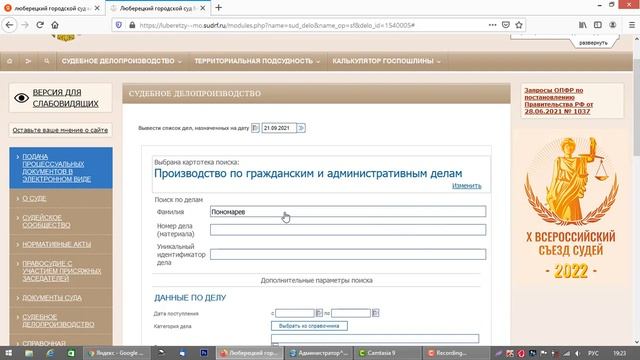
Task: Go back with the browser back arrow
Action: (x=9, y=25)
